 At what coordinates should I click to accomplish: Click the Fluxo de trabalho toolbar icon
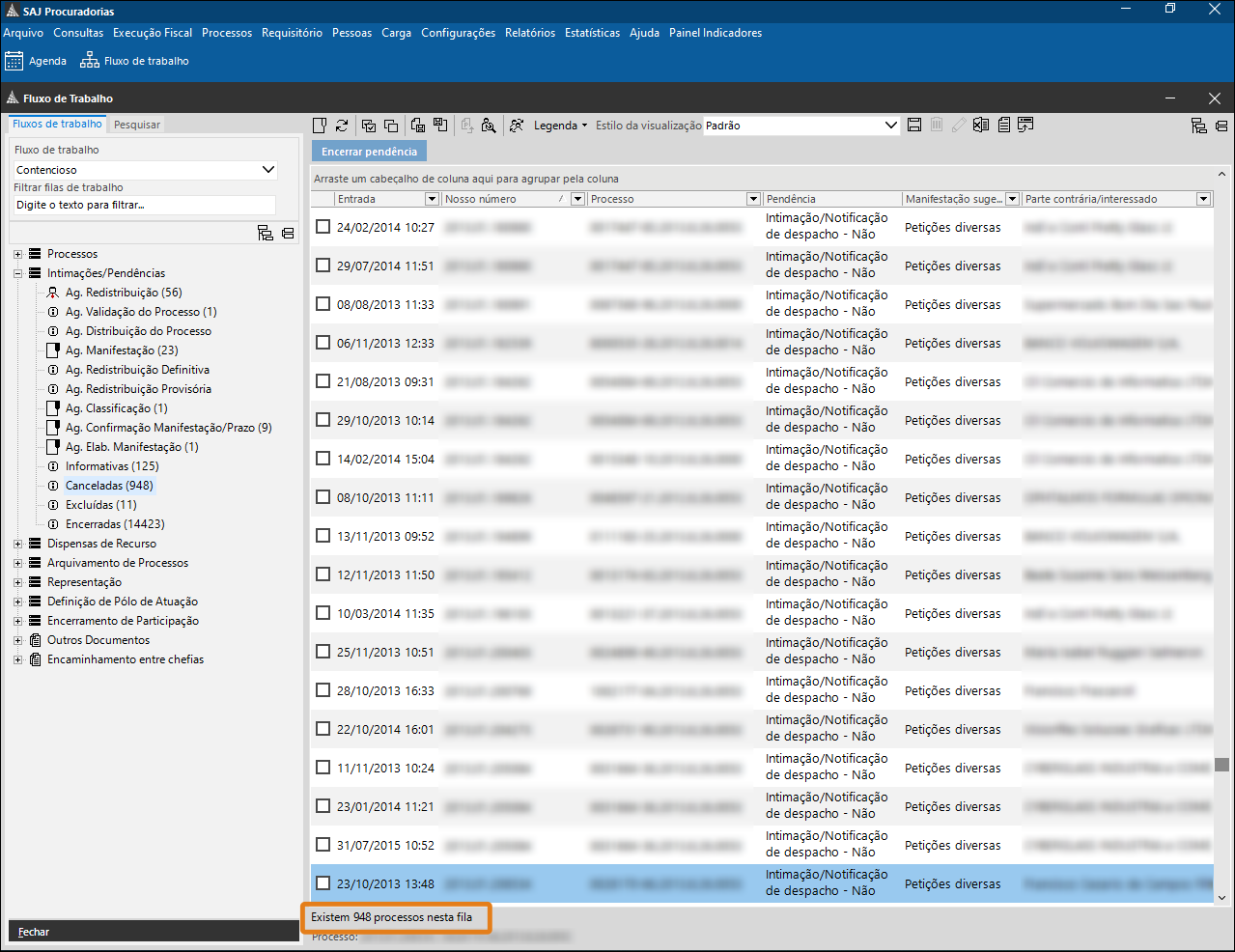pyautogui.click(x=134, y=61)
